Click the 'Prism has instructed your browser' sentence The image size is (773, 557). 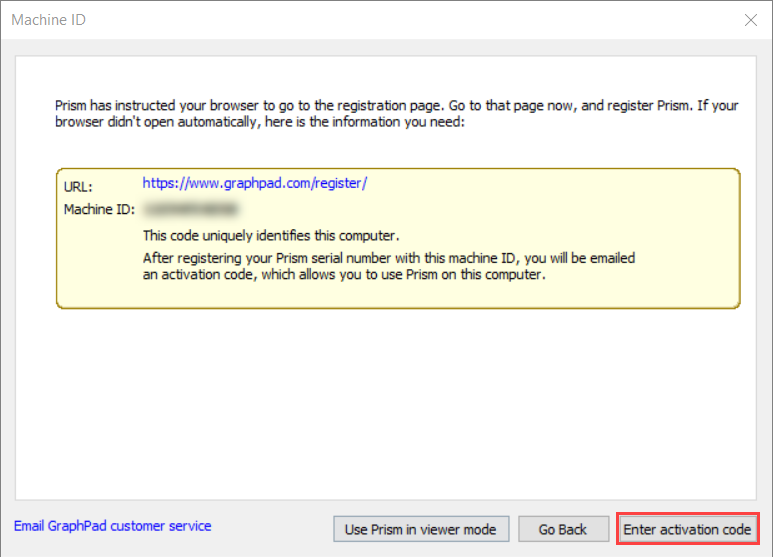396,105
